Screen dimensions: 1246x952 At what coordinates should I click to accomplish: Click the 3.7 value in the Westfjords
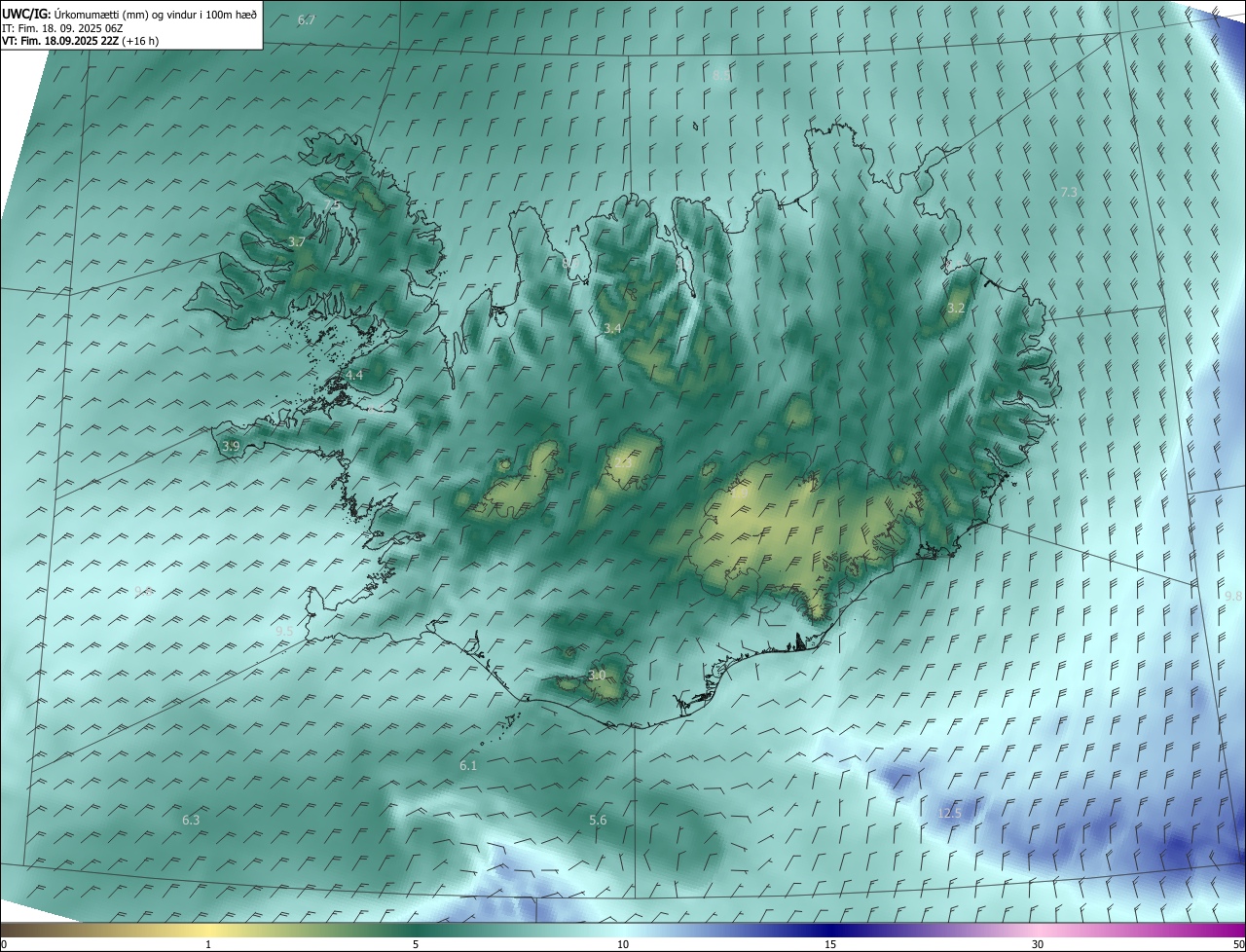click(x=297, y=242)
